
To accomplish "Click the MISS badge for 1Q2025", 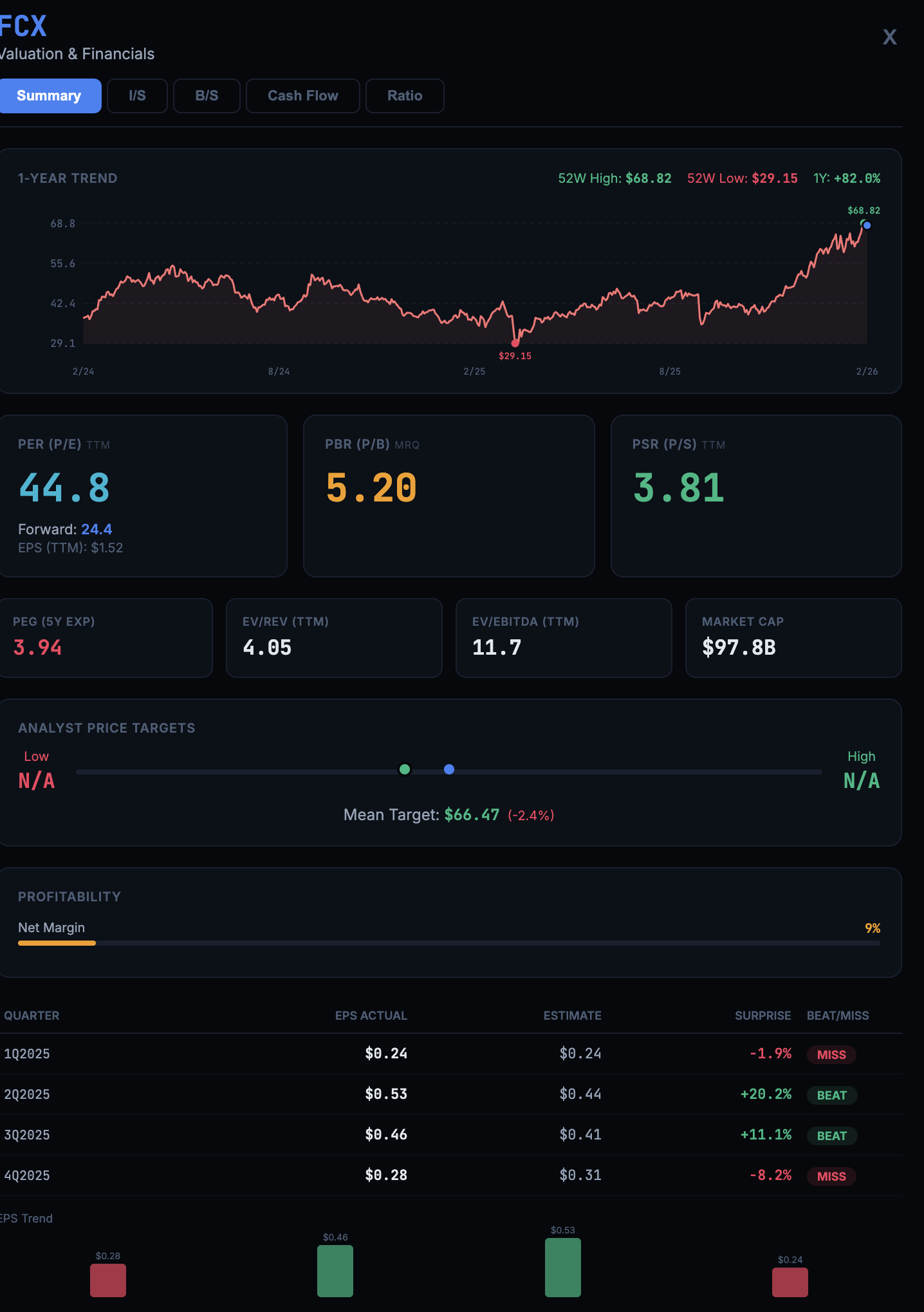I will pos(831,1054).
